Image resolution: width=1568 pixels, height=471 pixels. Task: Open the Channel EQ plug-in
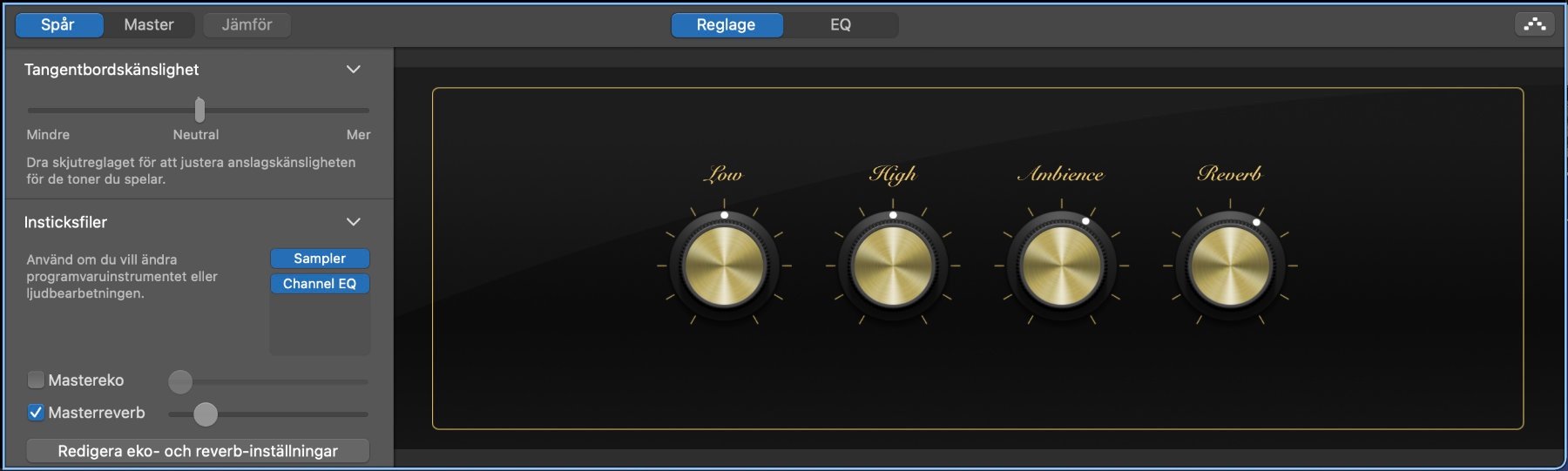pos(320,284)
